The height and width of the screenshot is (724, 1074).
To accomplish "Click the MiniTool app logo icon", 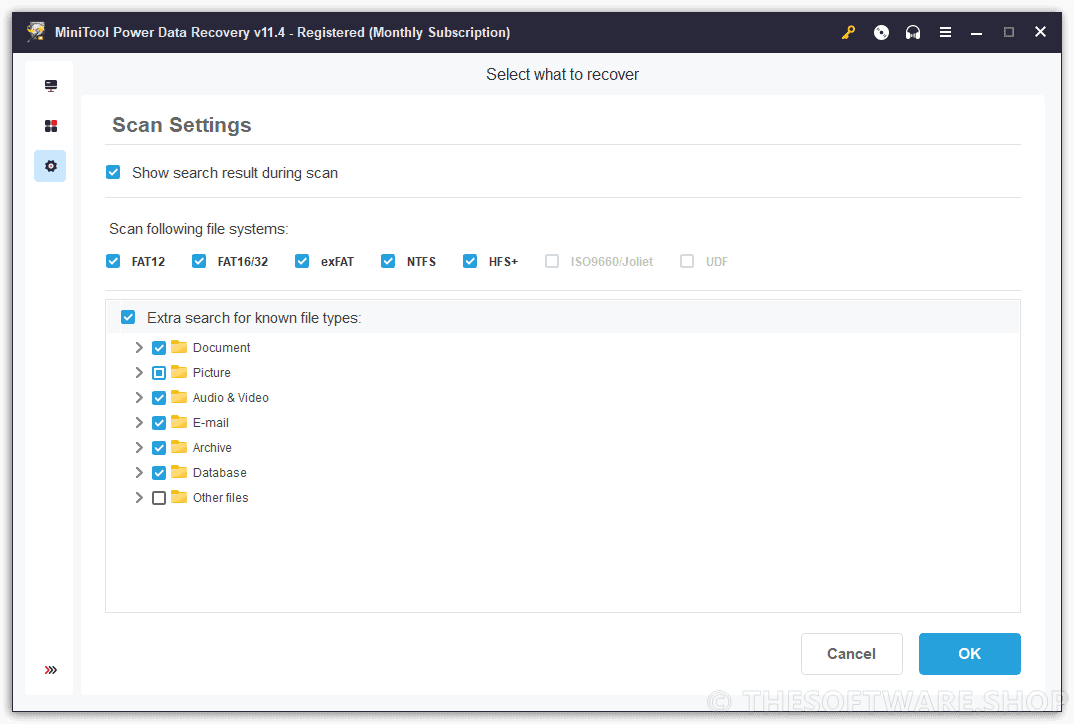I will coord(36,32).
